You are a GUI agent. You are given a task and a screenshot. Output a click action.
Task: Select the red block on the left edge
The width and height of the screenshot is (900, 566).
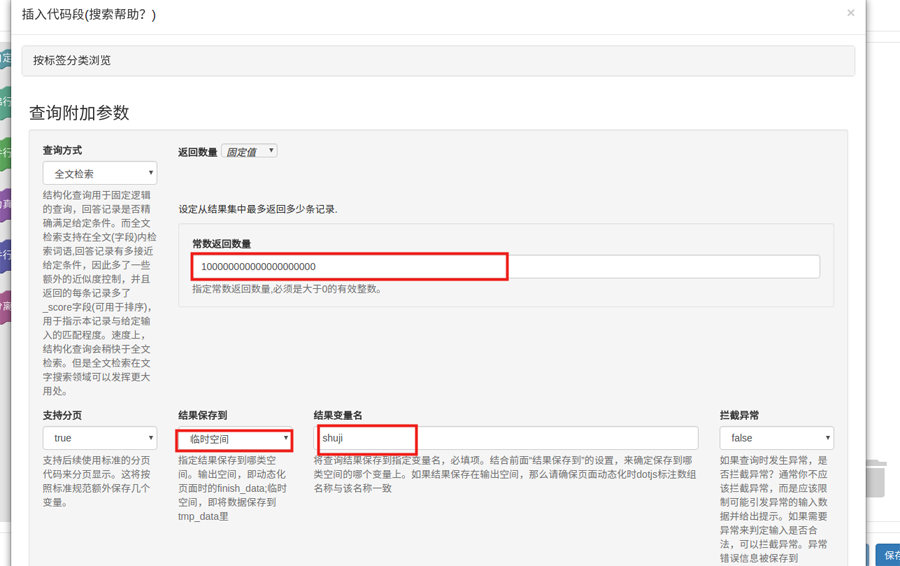(x=5, y=306)
